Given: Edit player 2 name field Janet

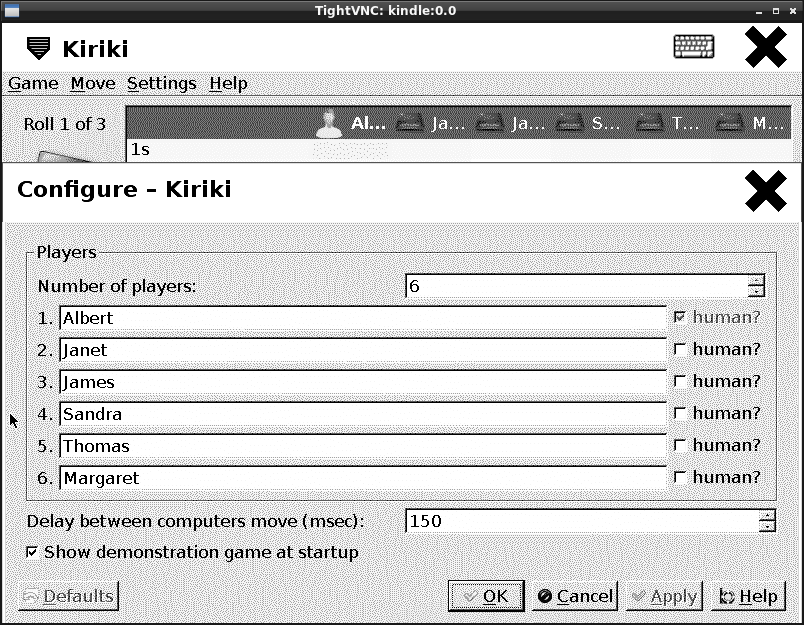Looking at the screenshot, I should (363, 350).
